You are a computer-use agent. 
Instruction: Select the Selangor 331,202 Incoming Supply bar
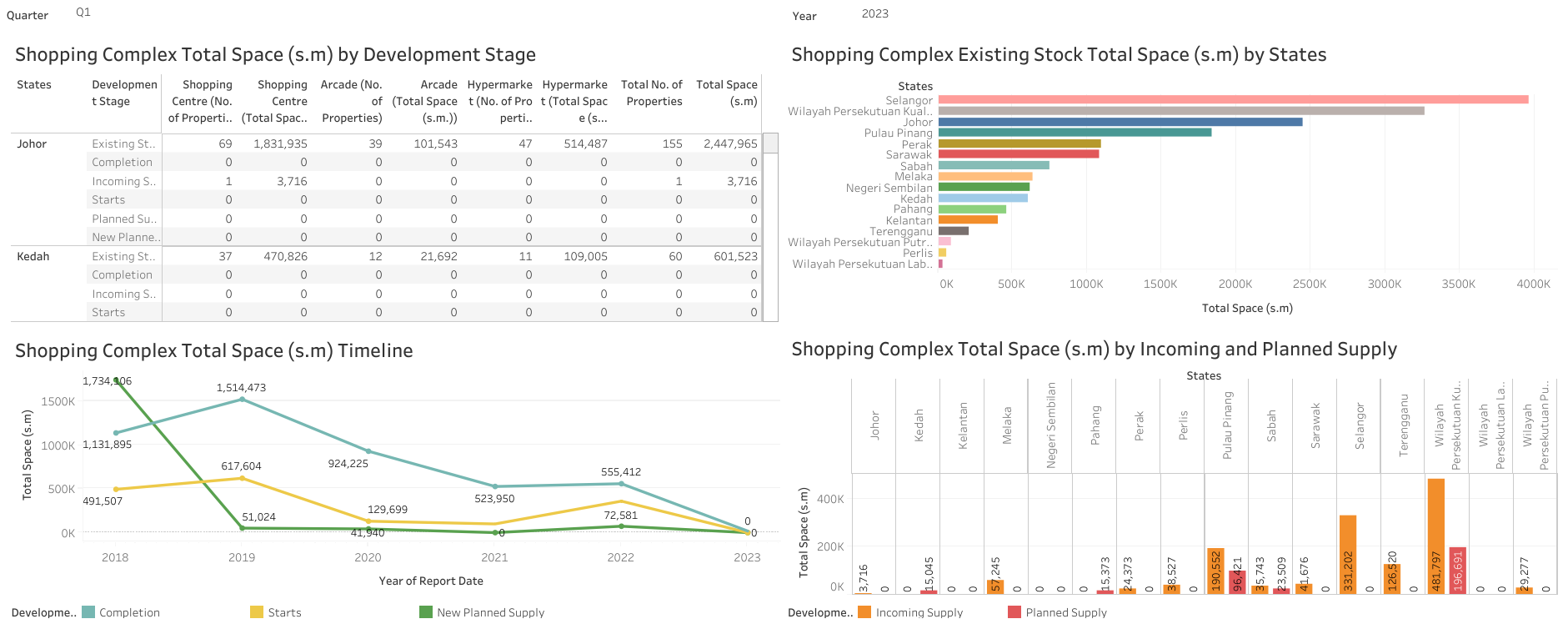[x=1348, y=554]
